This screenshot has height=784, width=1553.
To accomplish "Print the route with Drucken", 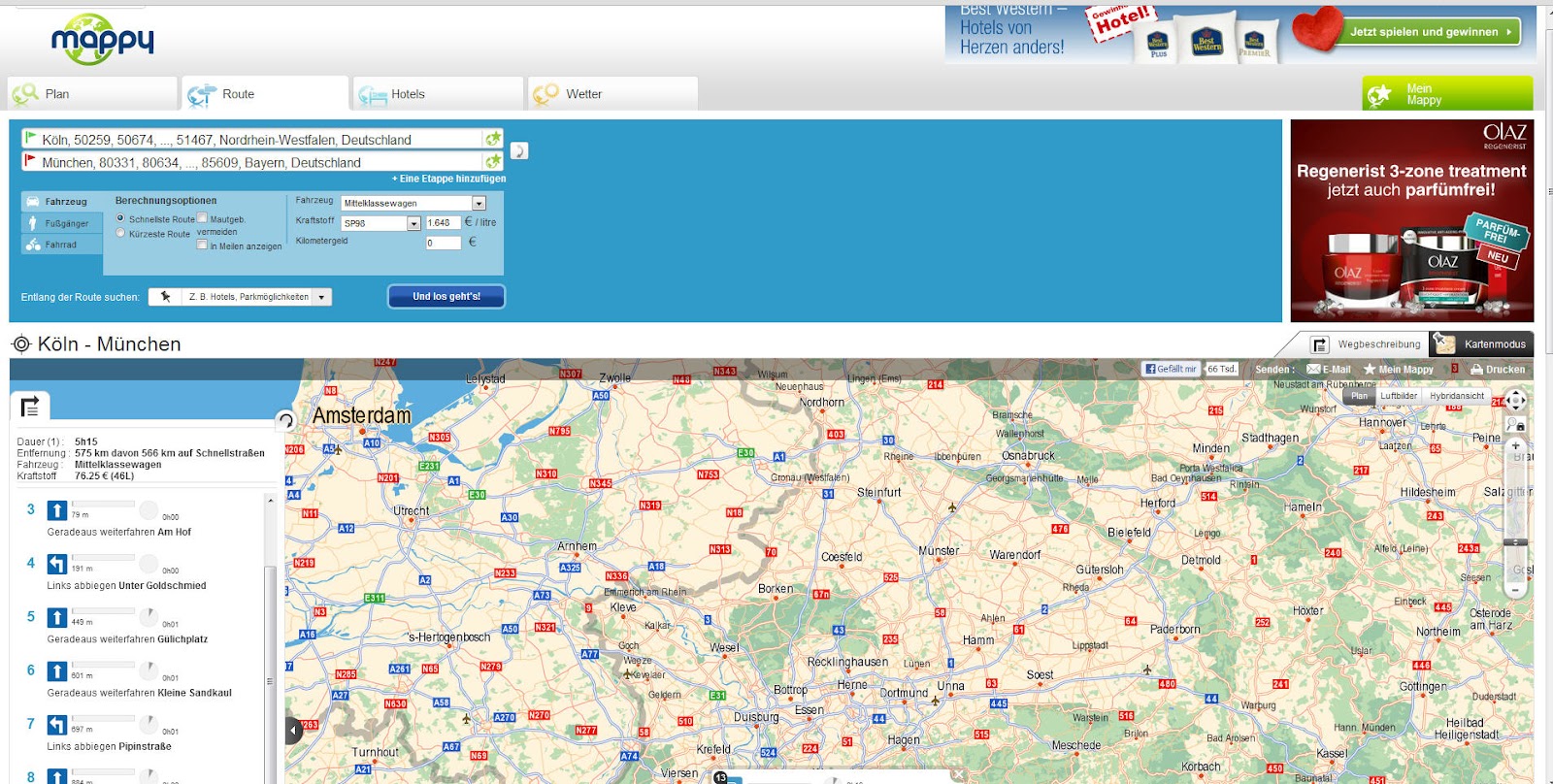I will coord(1498,370).
